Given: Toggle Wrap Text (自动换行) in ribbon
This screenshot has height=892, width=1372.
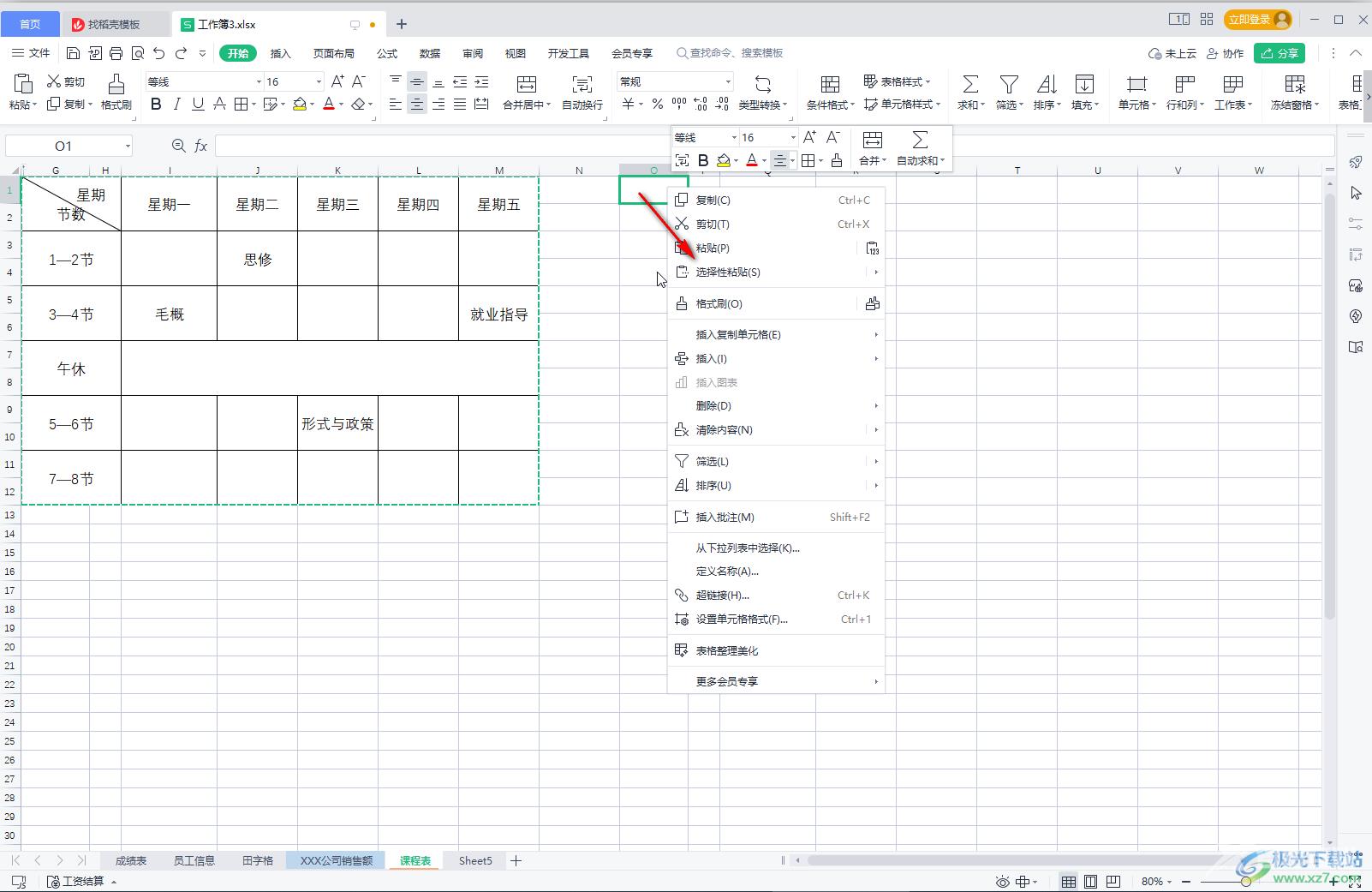Looking at the screenshot, I should [x=582, y=92].
